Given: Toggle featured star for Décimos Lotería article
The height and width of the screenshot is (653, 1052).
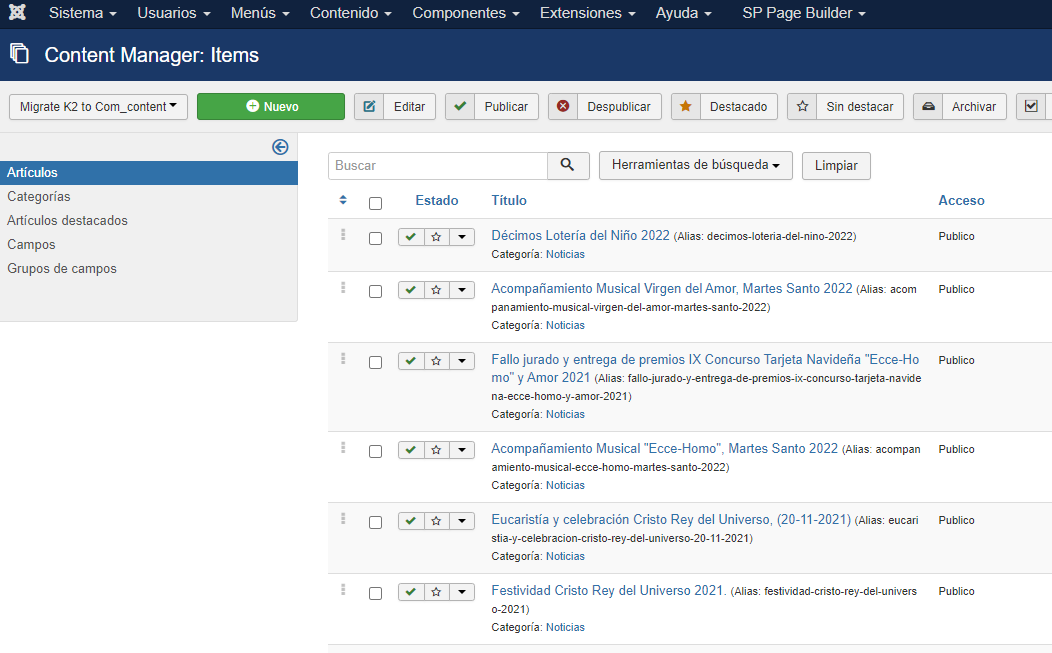Looking at the screenshot, I should [x=436, y=237].
